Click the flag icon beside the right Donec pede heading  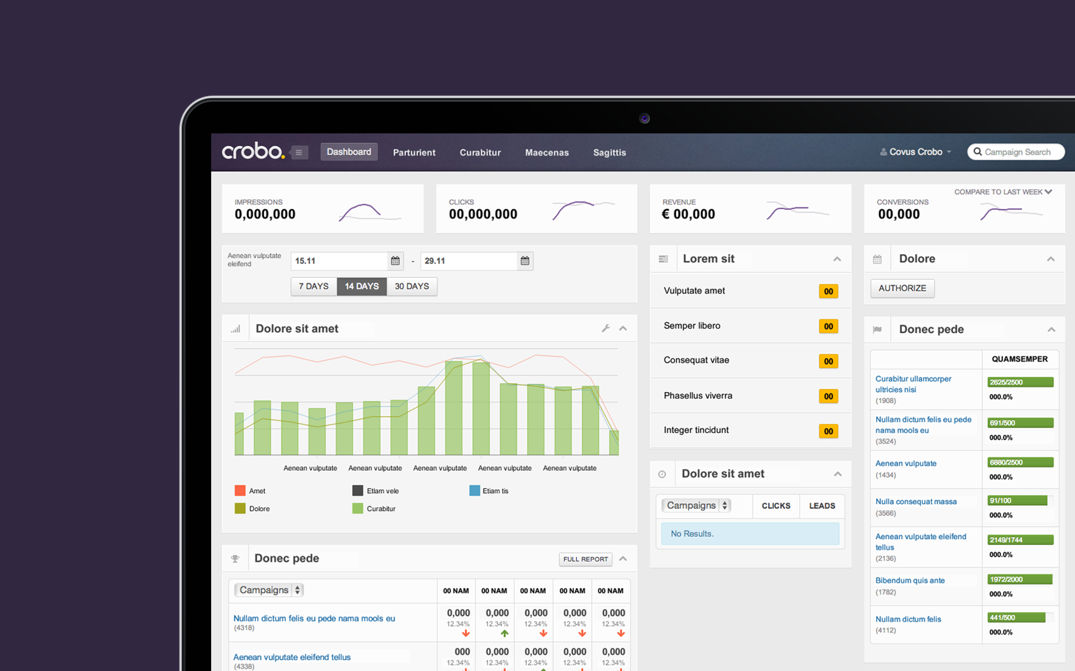tap(877, 330)
